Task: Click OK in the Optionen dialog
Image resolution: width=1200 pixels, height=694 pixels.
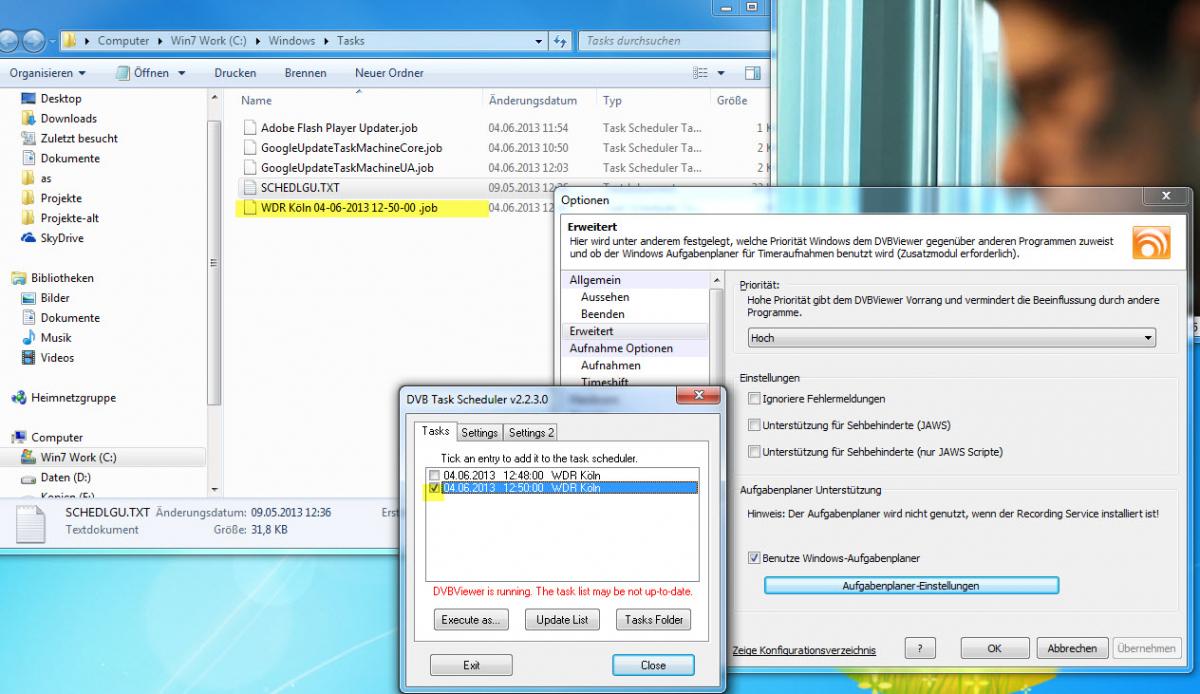Action: point(994,648)
